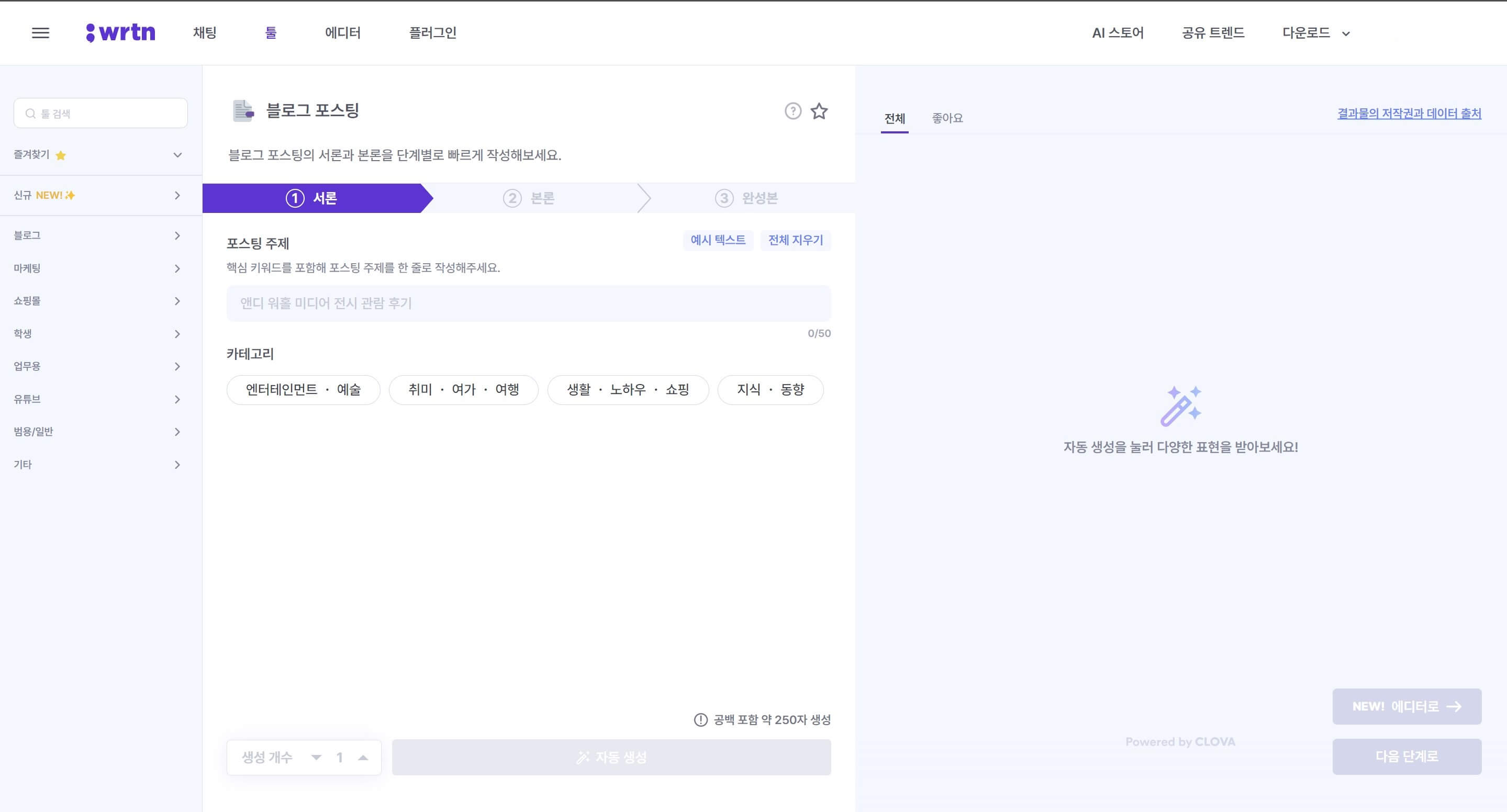This screenshot has width=1507, height=812.
Task: Open the 결과물의 저작권과 데이터 출처 link
Action: pyautogui.click(x=1408, y=113)
